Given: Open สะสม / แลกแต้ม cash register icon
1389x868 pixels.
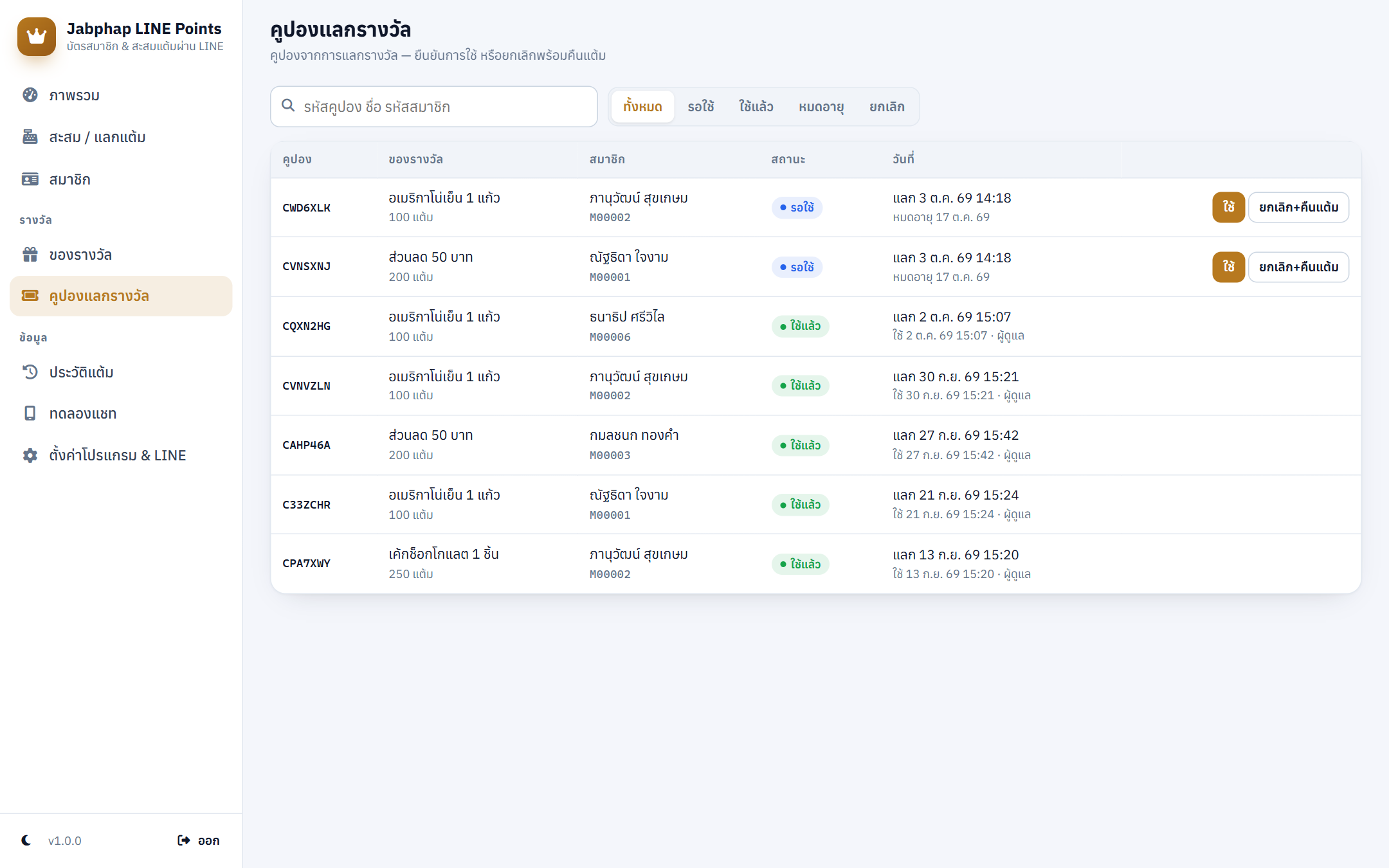Looking at the screenshot, I should pos(30,137).
